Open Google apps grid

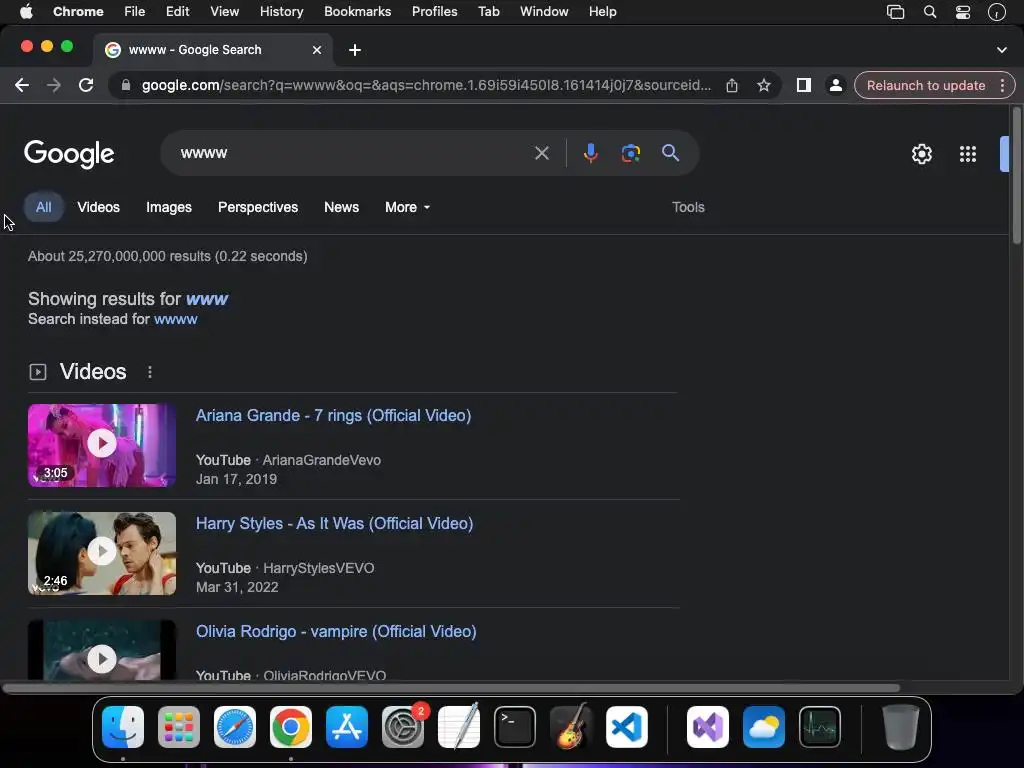point(968,154)
